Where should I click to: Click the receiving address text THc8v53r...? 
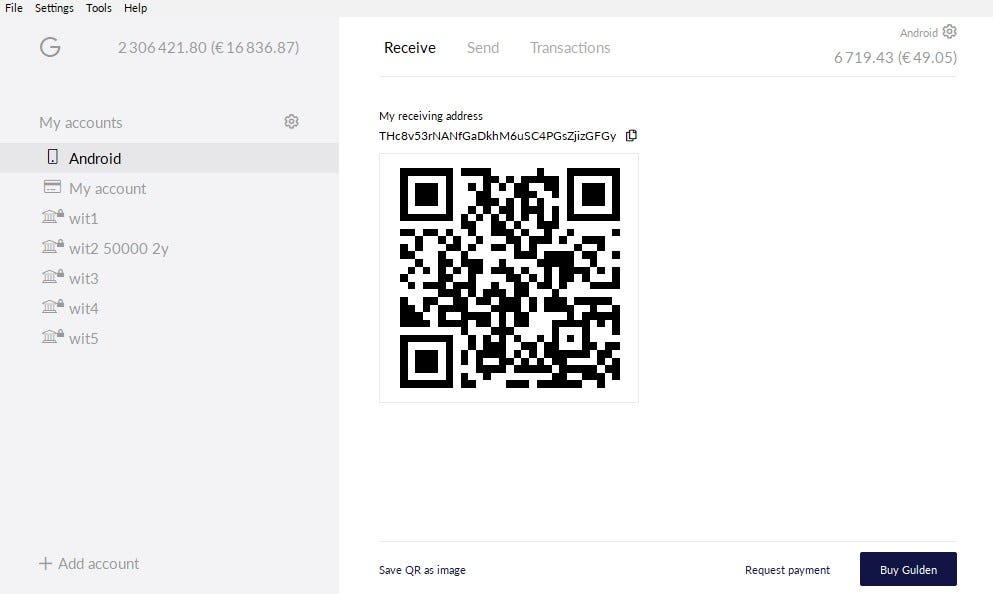(497, 136)
